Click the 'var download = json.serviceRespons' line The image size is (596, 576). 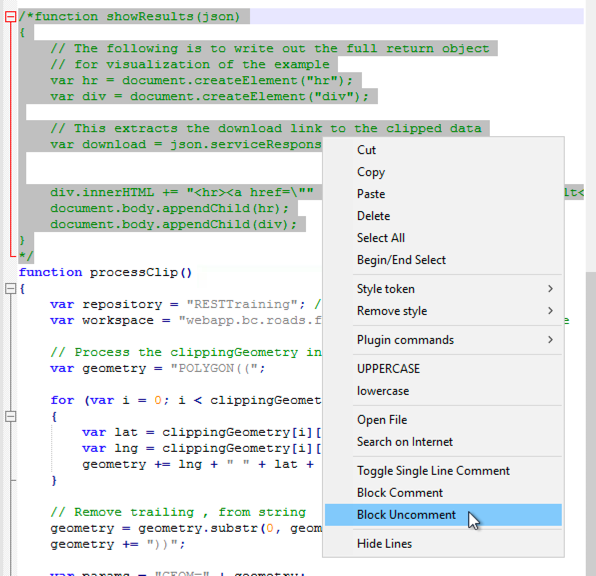(x=186, y=144)
